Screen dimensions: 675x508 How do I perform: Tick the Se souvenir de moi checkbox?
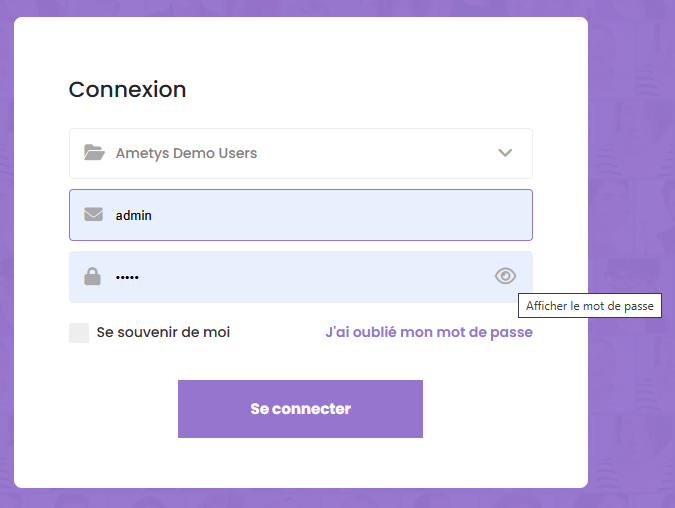79,333
